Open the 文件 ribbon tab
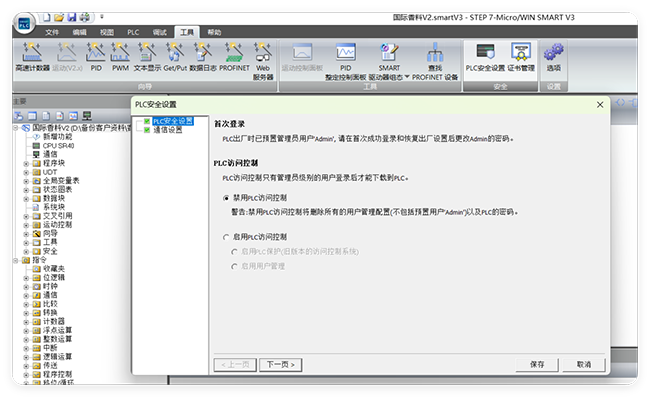 [52, 32]
